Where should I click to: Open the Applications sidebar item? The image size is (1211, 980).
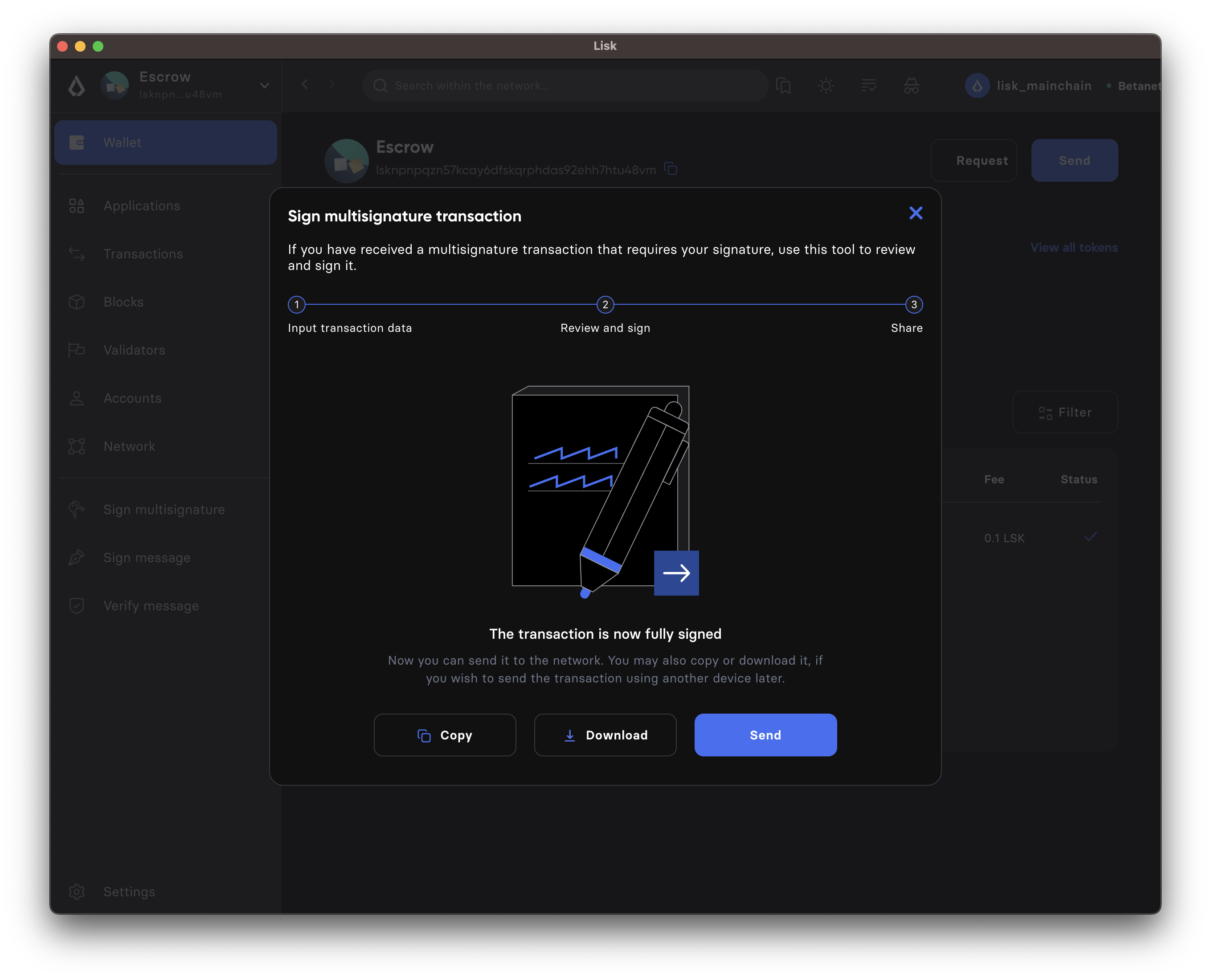[142, 205]
